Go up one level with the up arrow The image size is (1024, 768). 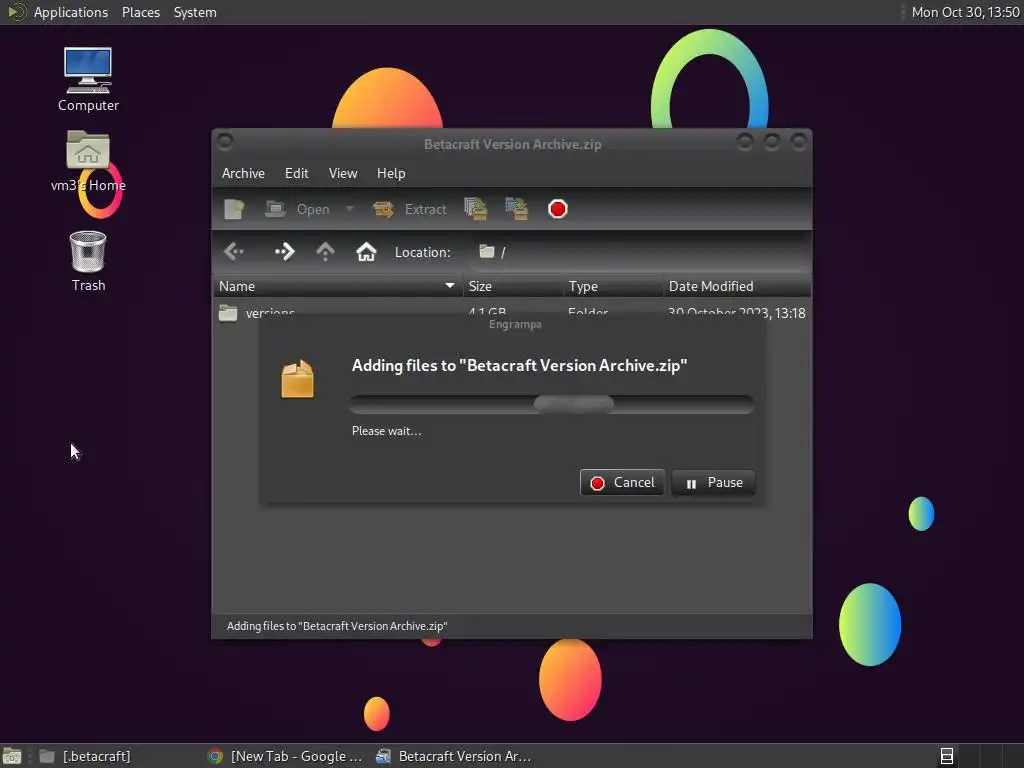click(325, 251)
